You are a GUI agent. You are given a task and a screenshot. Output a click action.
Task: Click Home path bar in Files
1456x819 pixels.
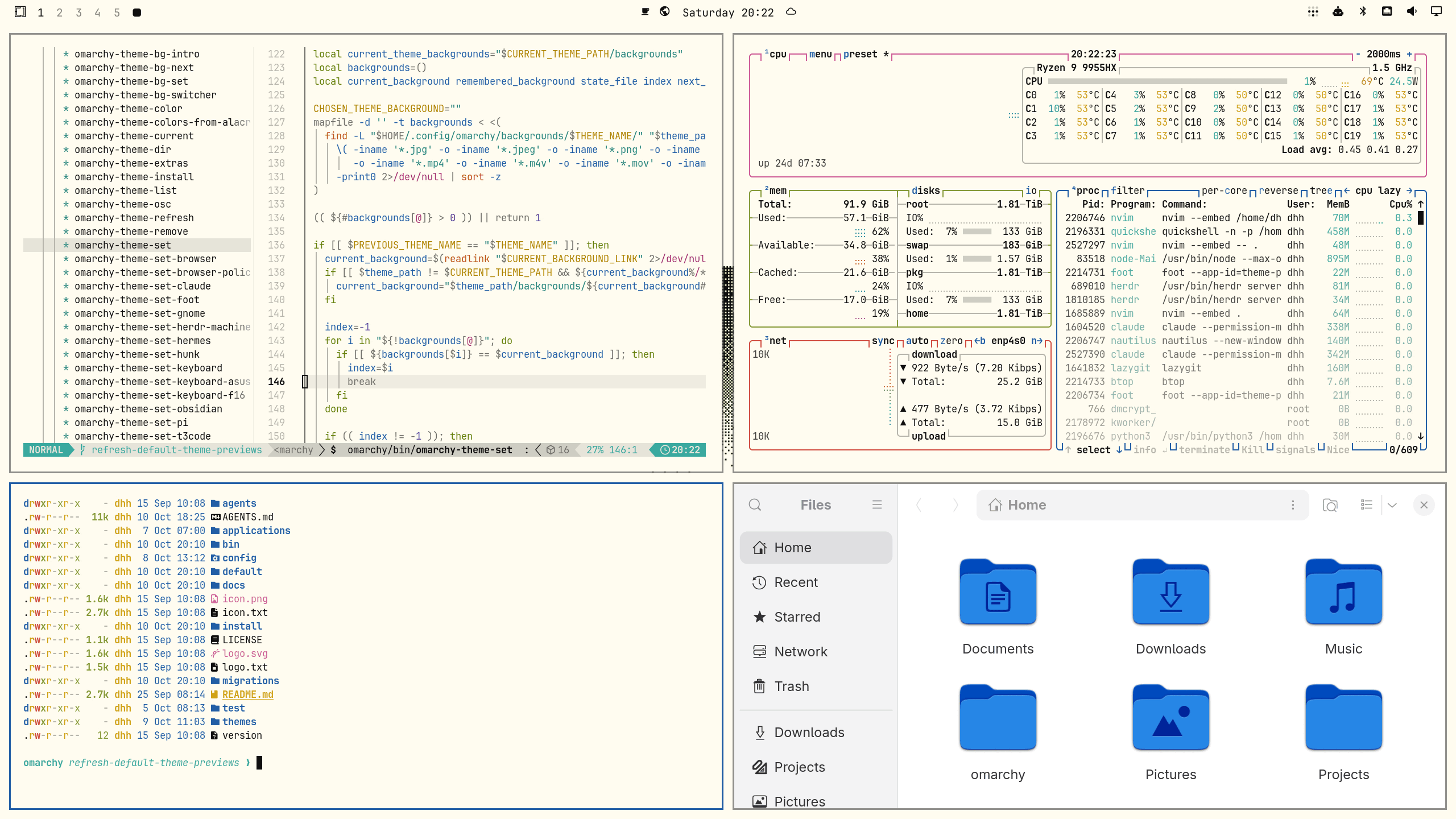click(1142, 505)
